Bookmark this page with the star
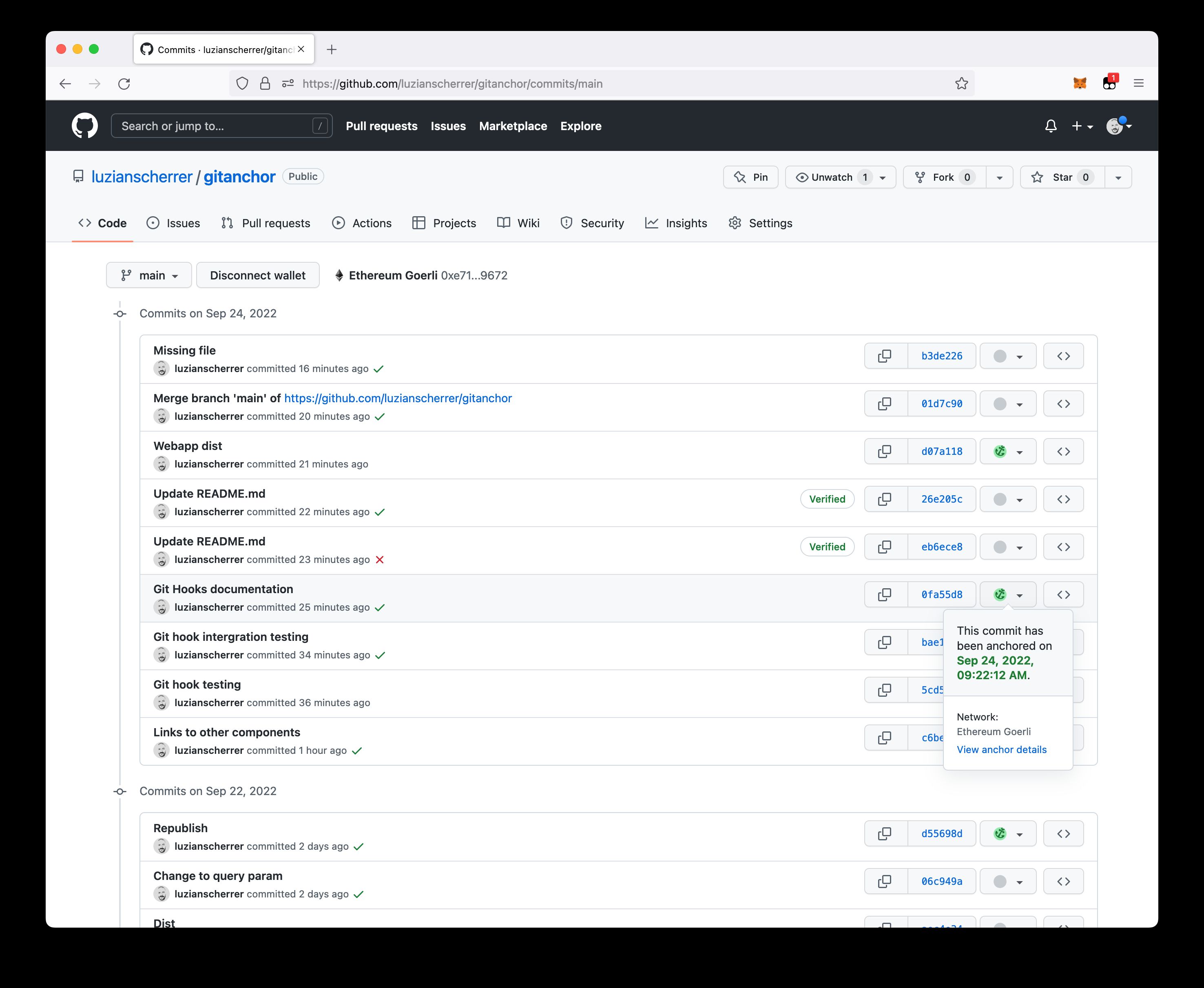This screenshot has width=1204, height=988. click(x=962, y=84)
